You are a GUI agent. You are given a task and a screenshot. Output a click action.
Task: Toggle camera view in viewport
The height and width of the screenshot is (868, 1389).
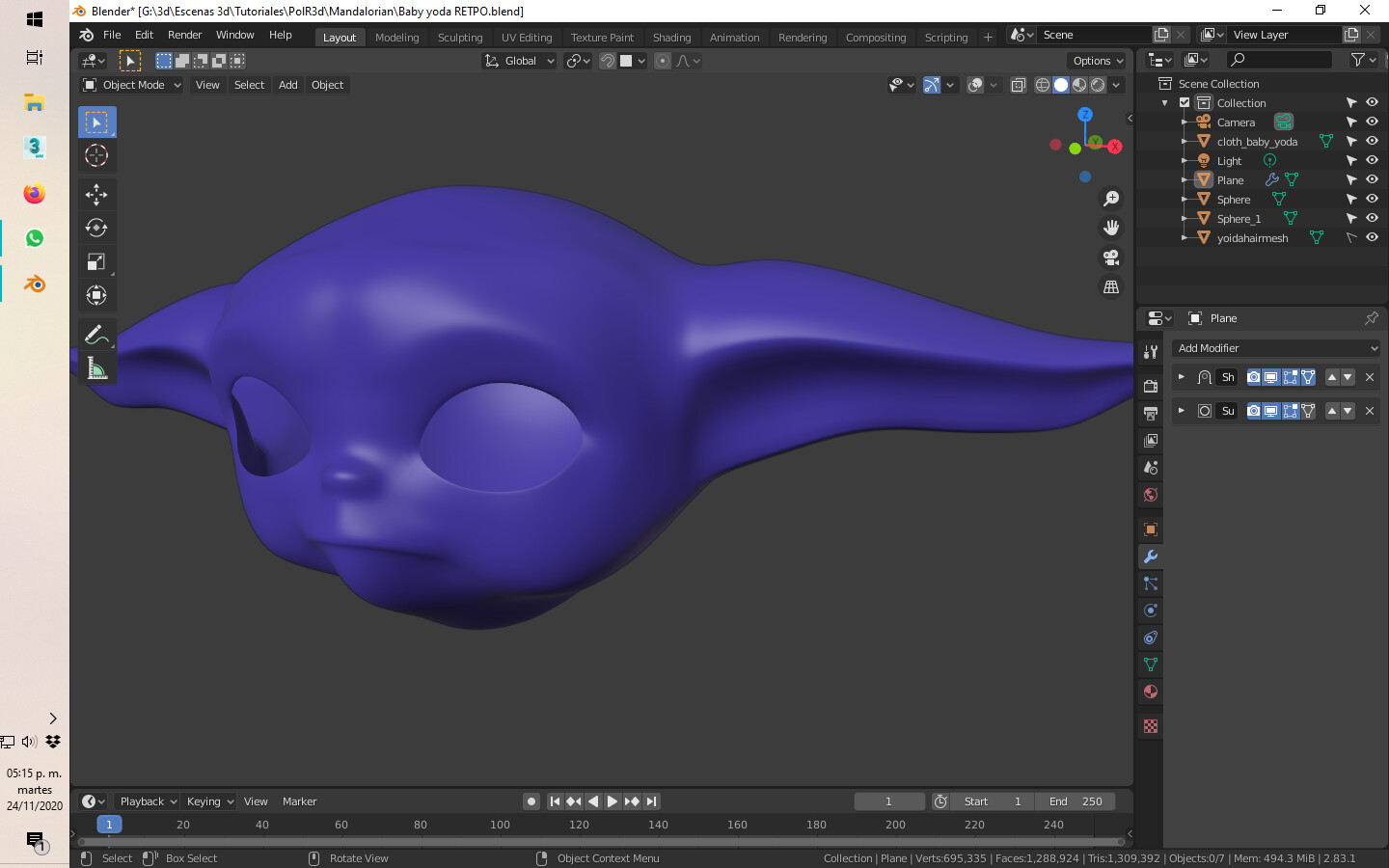click(1111, 258)
